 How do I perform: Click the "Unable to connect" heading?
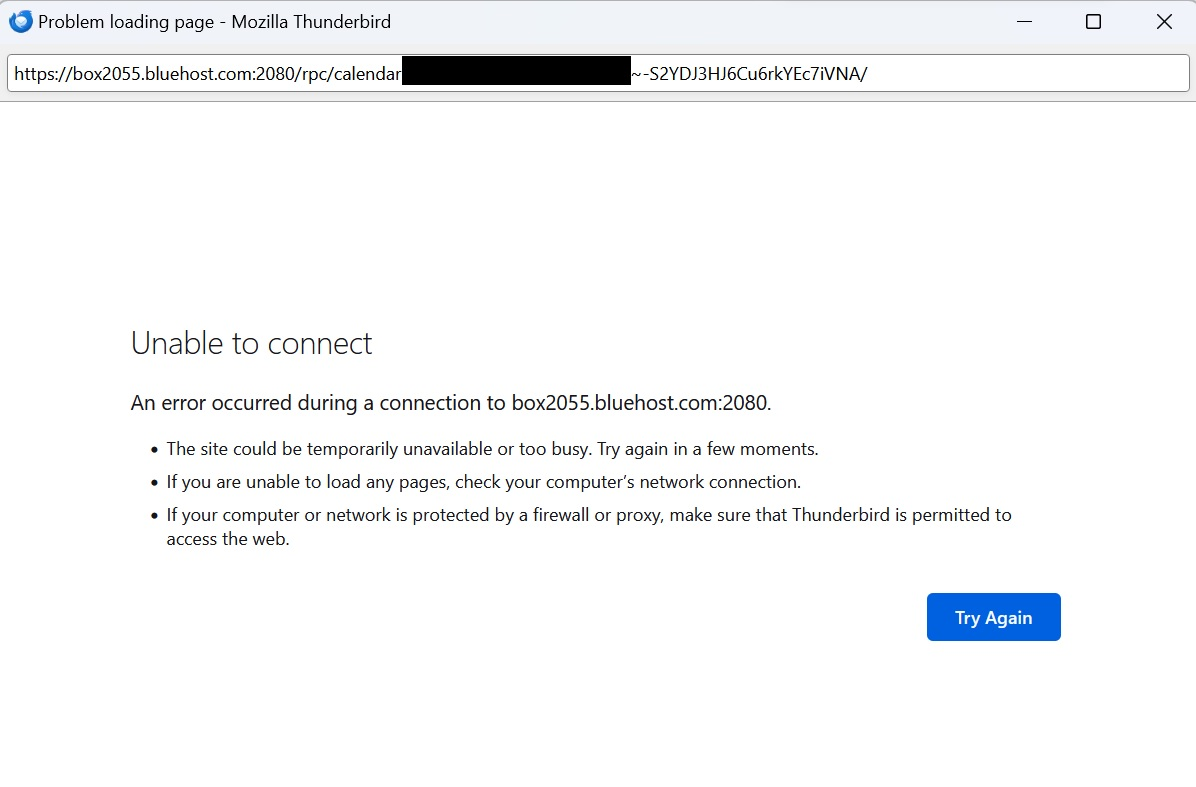click(251, 344)
